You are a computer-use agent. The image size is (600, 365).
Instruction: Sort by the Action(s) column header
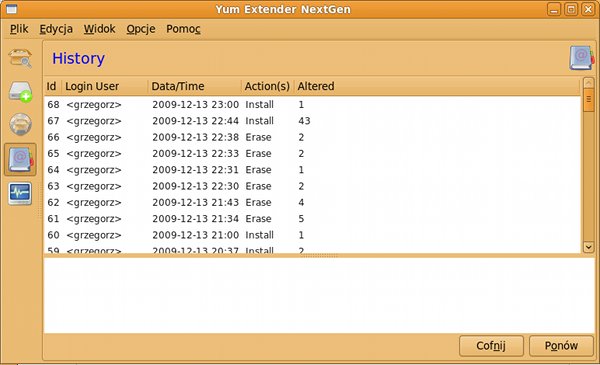pyautogui.click(x=267, y=86)
